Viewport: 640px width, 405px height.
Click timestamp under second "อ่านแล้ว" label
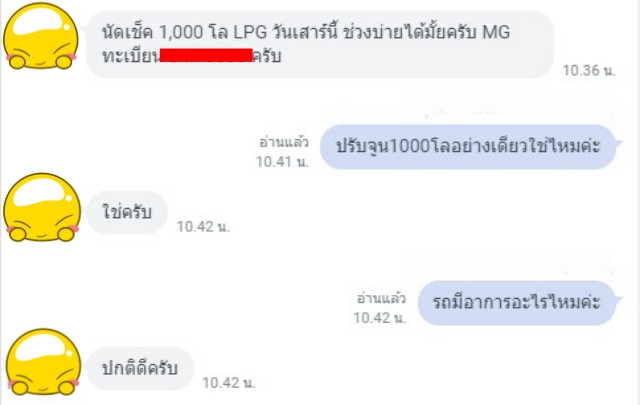click(380, 318)
